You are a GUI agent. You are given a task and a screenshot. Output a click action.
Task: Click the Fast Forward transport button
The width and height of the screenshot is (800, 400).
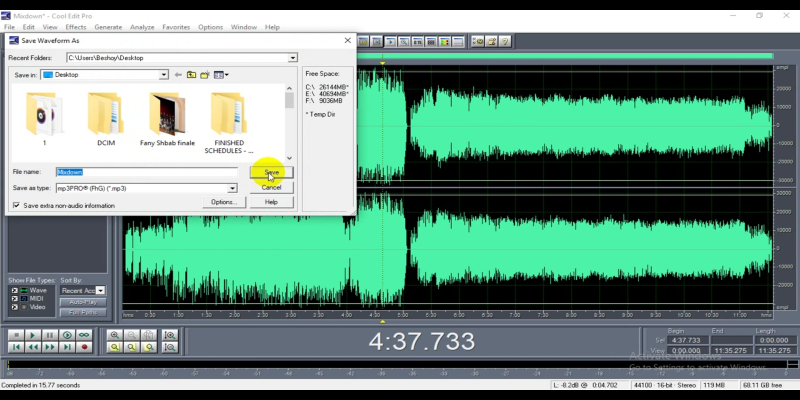[50, 347]
